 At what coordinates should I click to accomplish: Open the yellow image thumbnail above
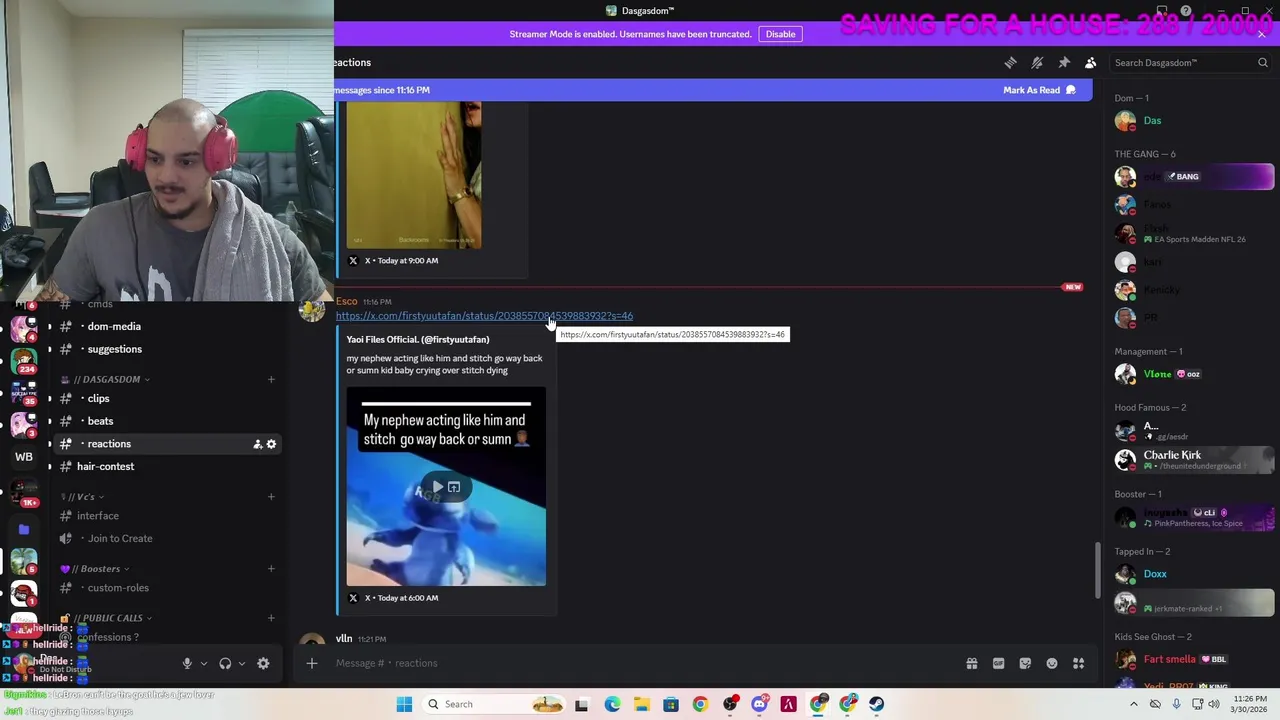414,175
